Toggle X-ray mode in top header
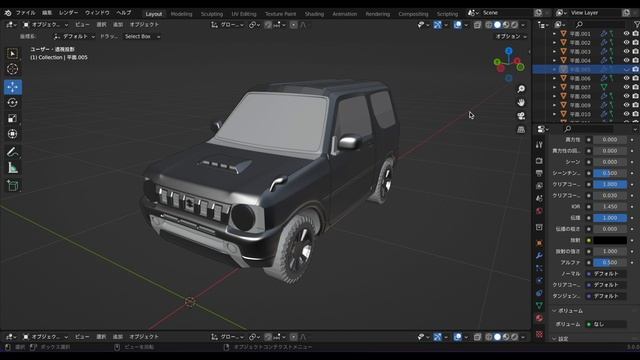Viewport: 640px width, 360px height. click(x=477, y=25)
